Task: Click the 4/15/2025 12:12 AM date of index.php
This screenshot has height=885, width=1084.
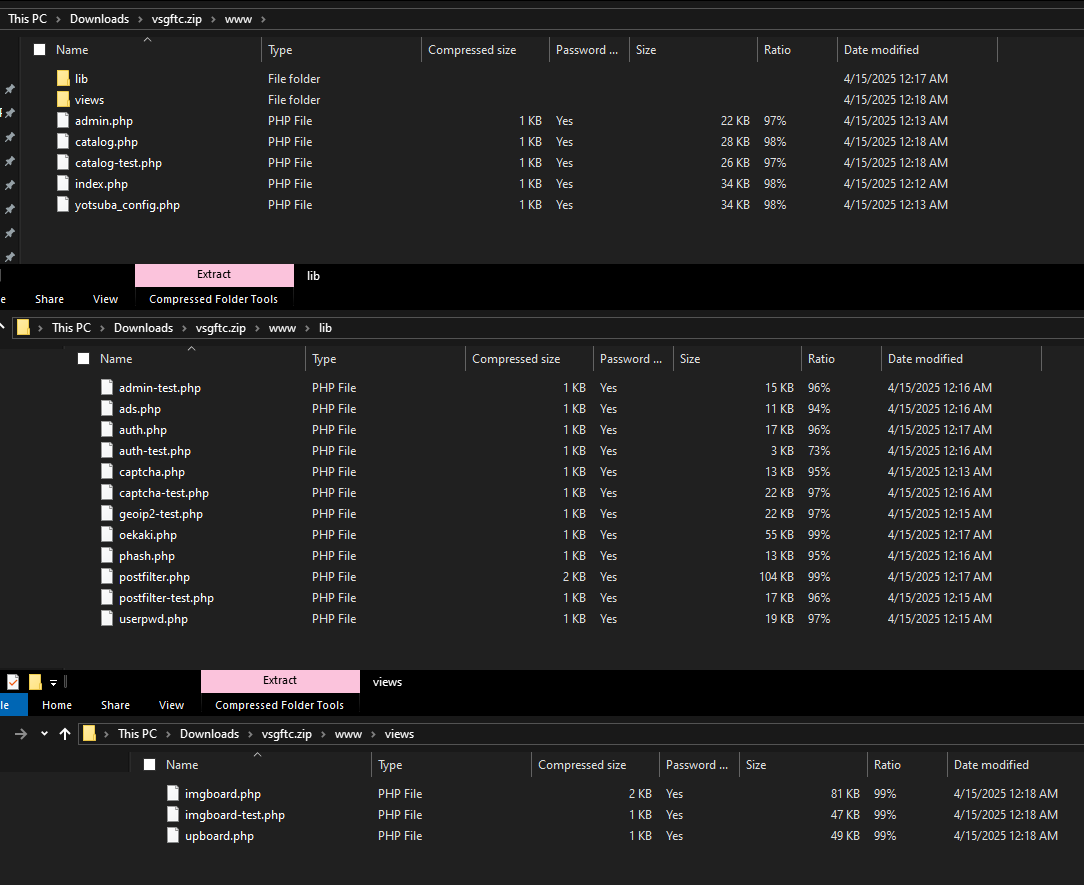Action: coord(896,184)
